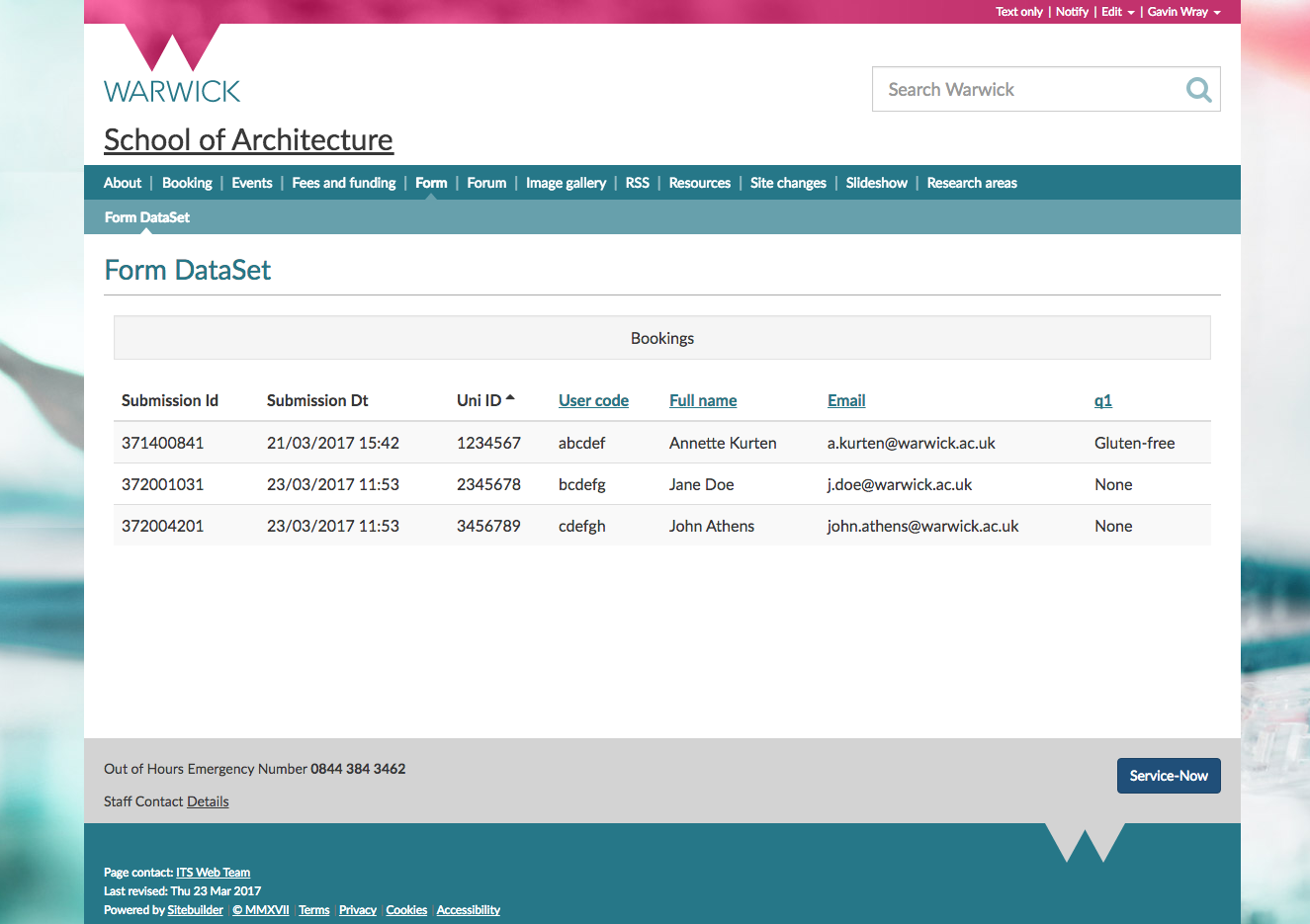Image resolution: width=1310 pixels, height=924 pixels.
Task: Open the Gavin Wray user dropdown
Action: [x=1183, y=12]
